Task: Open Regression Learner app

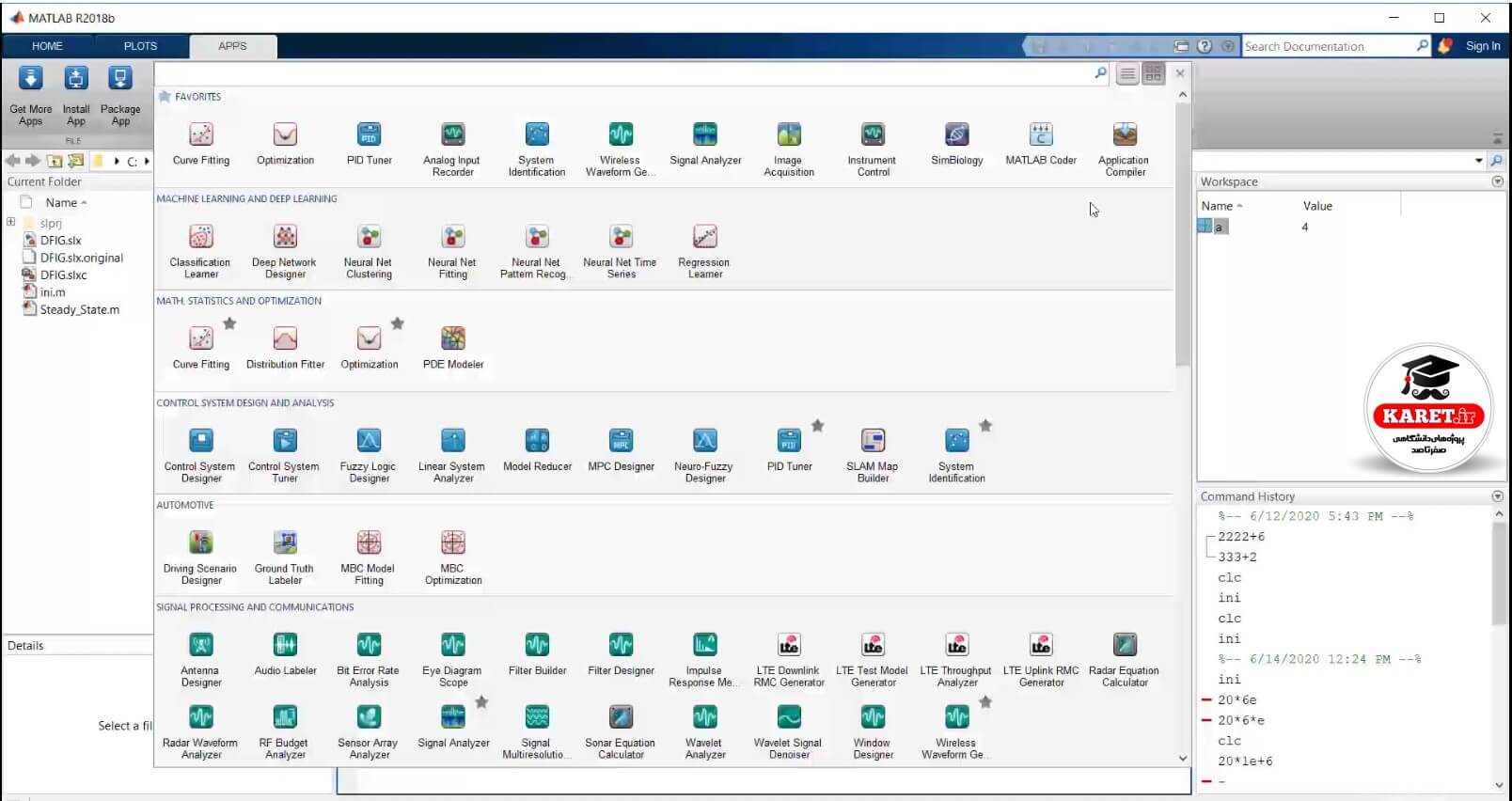Action: pyautogui.click(x=704, y=251)
